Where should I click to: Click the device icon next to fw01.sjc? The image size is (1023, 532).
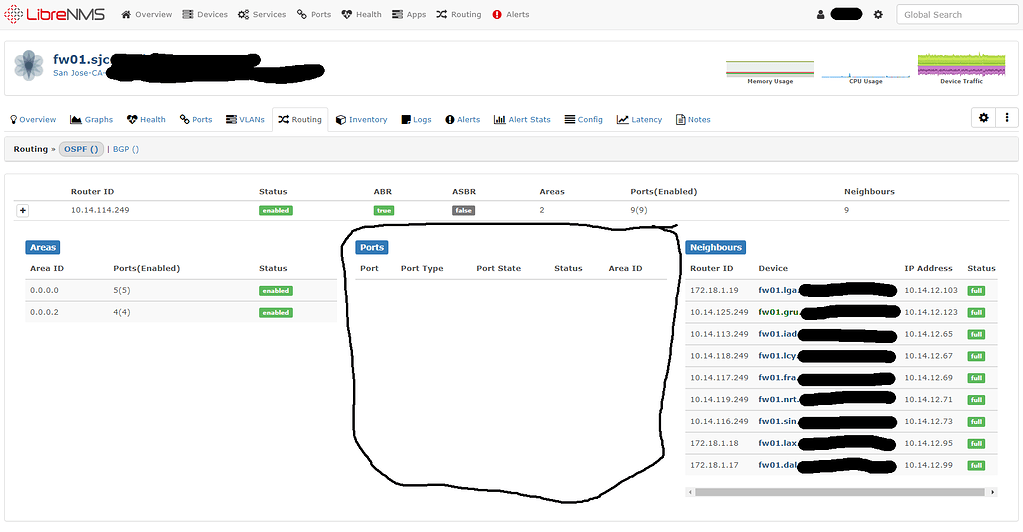point(29,65)
